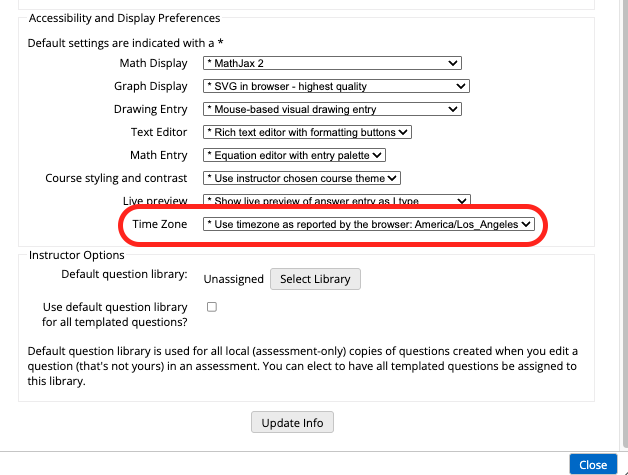Click the Time Zone field label
628x475 pixels.
[x=160, y=224]
